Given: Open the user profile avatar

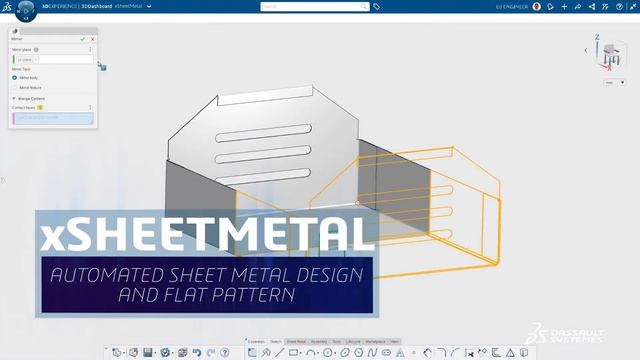Looking at the screenshot, I should click(x=537, y=7).
